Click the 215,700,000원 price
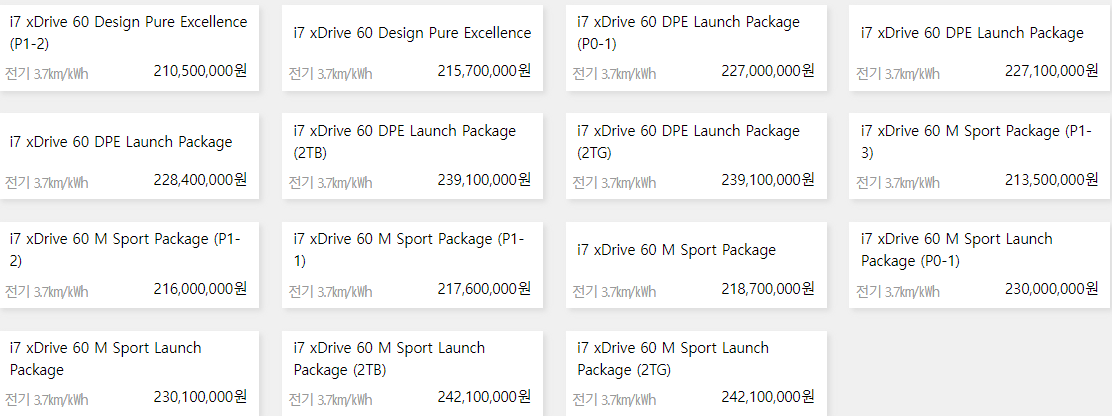The image size is (1112, 416). [484, 71]
